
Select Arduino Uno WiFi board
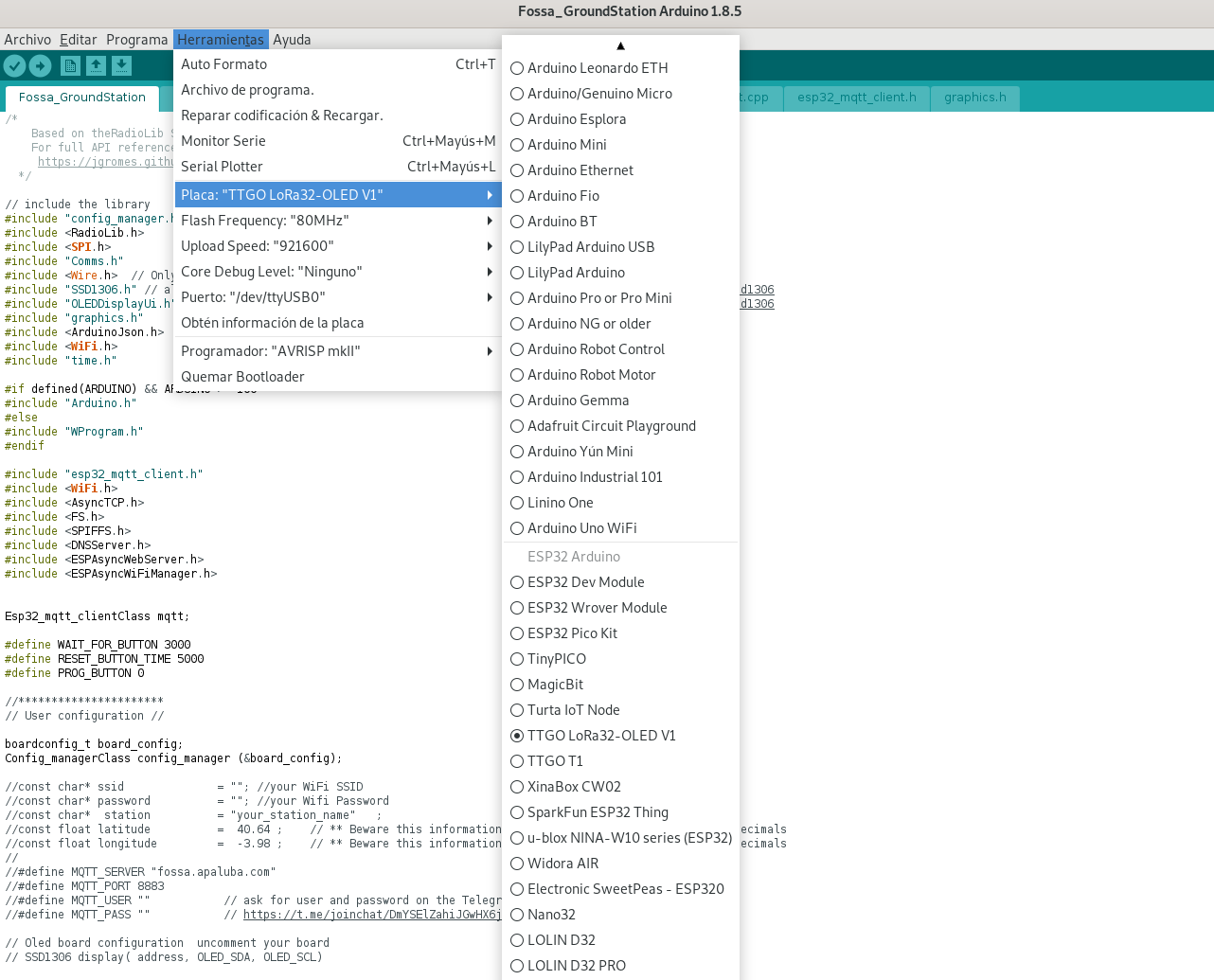pos(620,528)
